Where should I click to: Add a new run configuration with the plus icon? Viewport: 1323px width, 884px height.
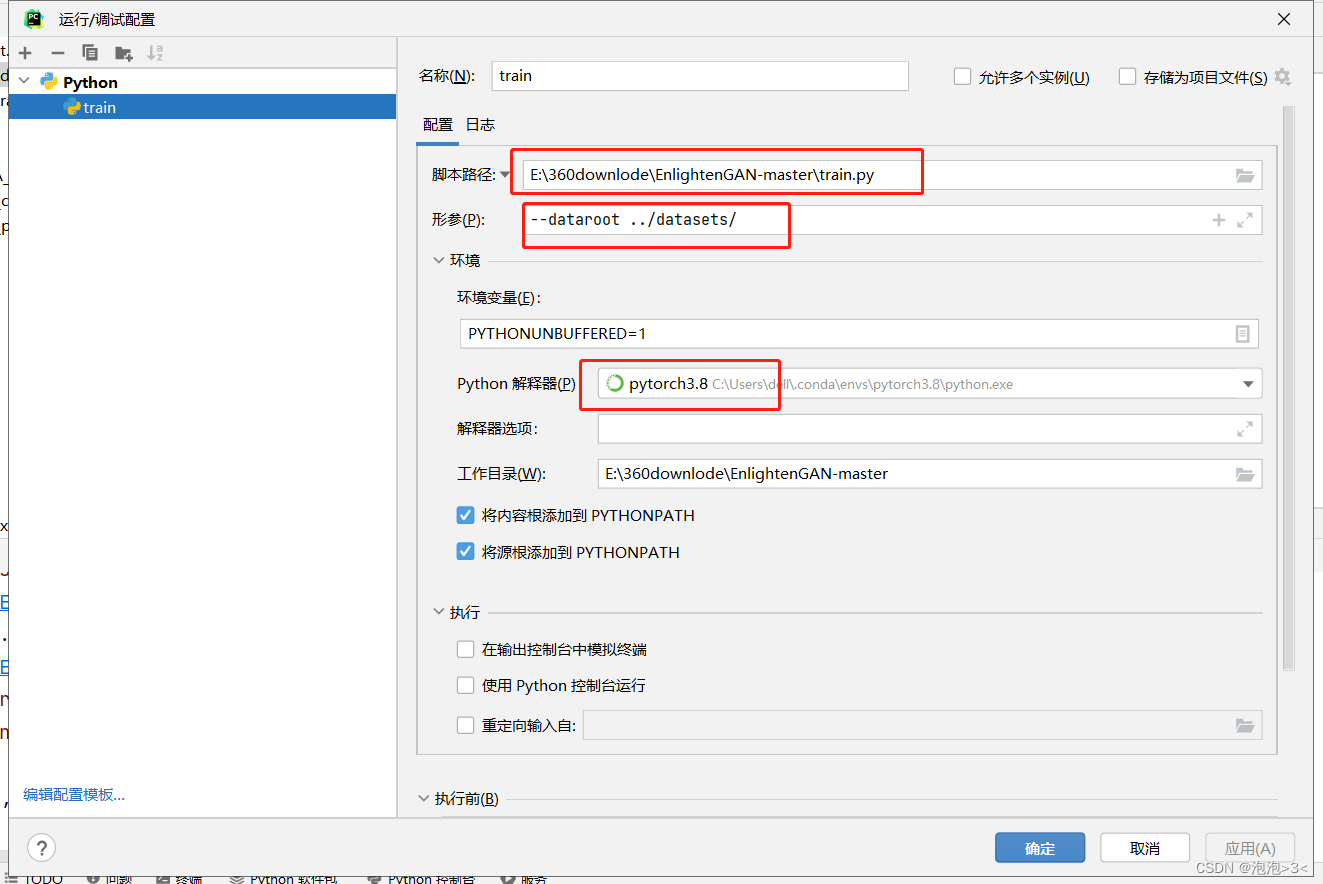tap(24, 52)
